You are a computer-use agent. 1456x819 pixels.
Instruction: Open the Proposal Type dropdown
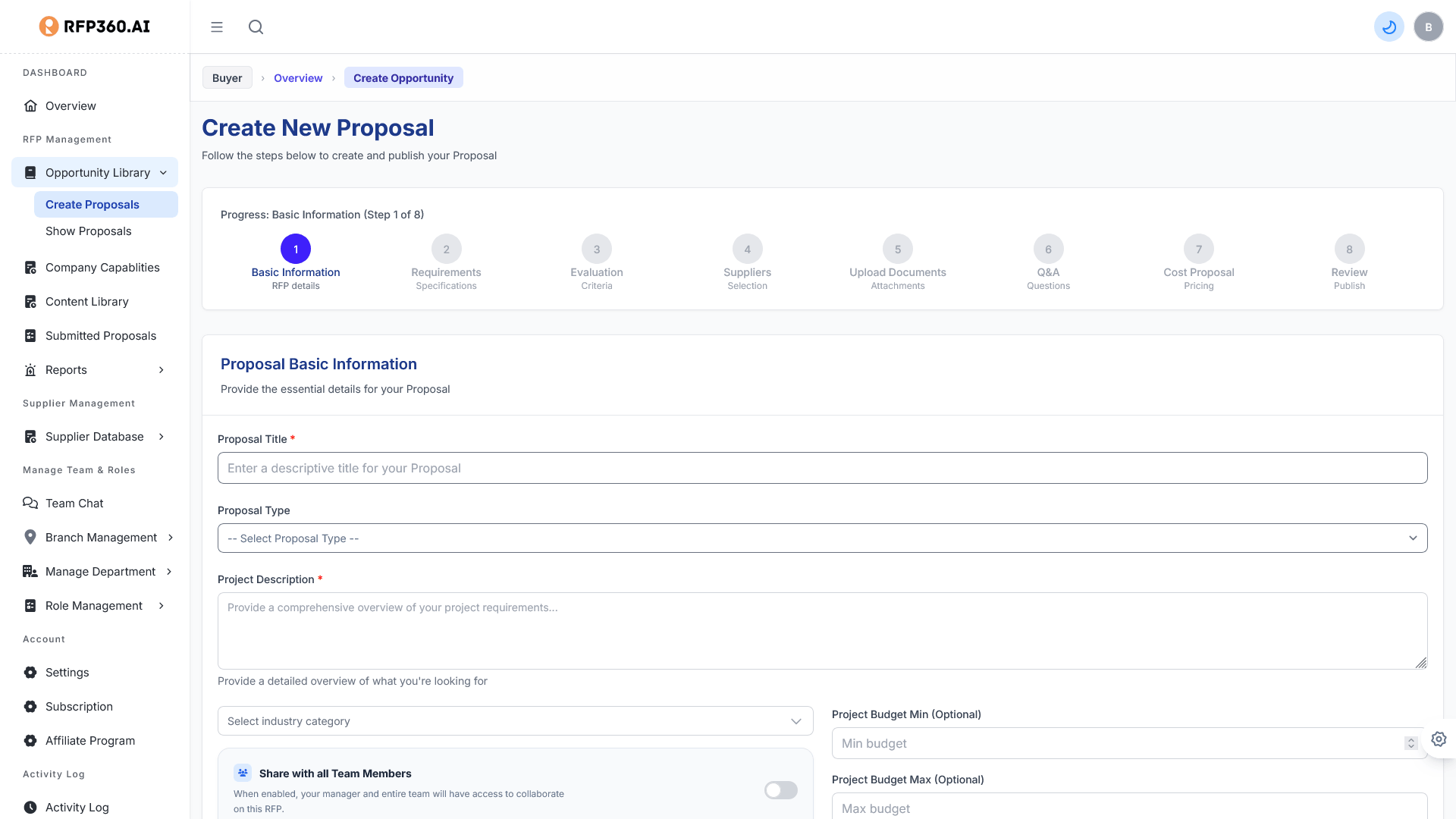click(x=821, y=538)
